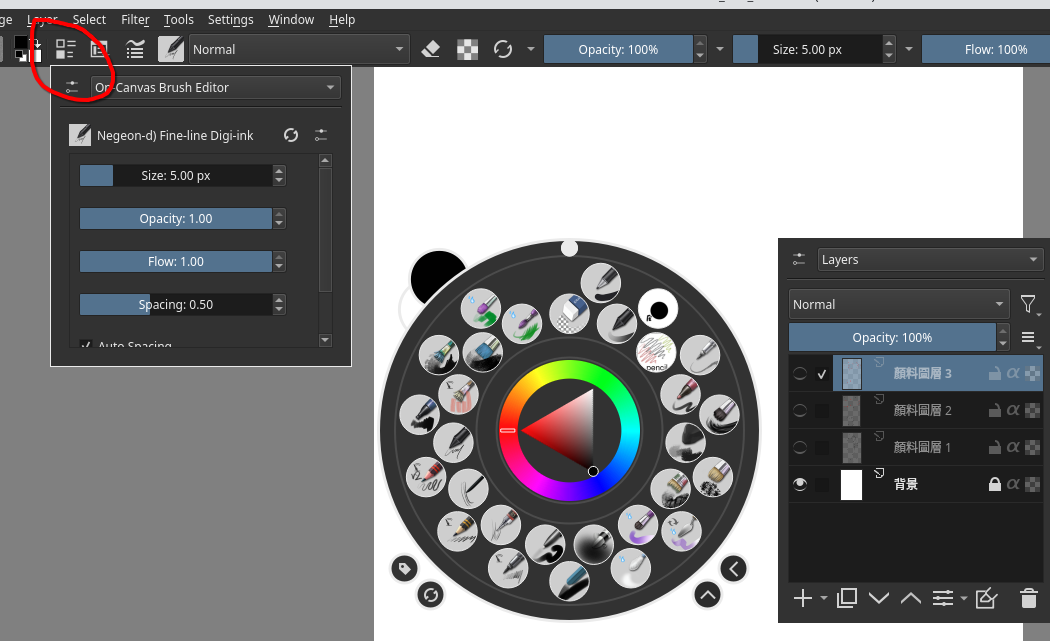Open the tag icon on popup palette
Screen dimensions: 1050x641
click(404, 568)
